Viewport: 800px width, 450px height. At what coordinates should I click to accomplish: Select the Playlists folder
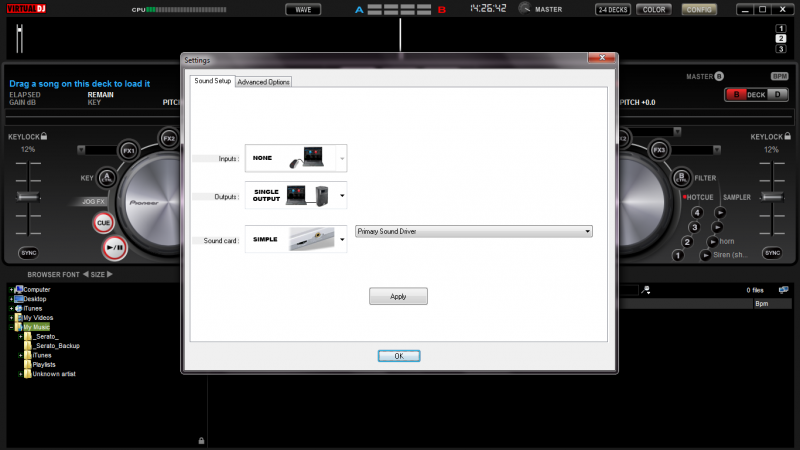pos(44,365)
